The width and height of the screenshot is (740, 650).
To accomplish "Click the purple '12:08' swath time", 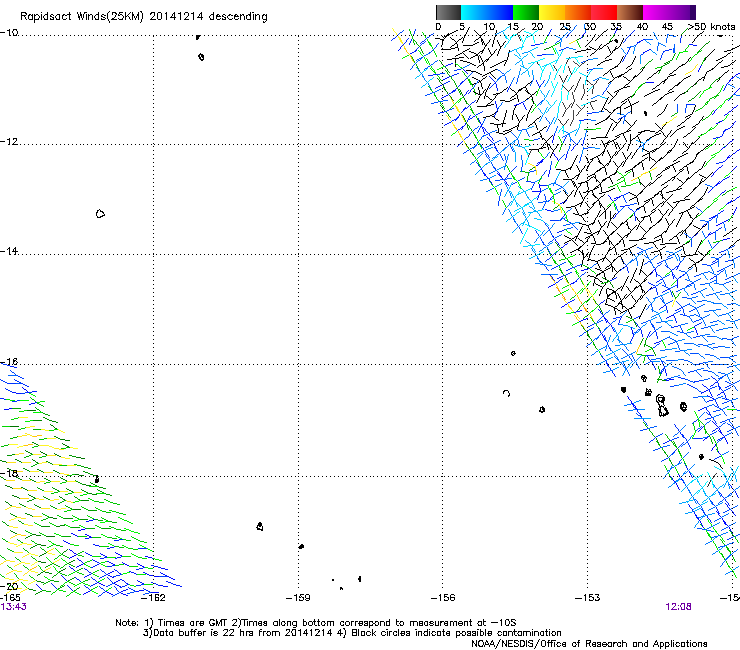I will [x=678, y=607].
